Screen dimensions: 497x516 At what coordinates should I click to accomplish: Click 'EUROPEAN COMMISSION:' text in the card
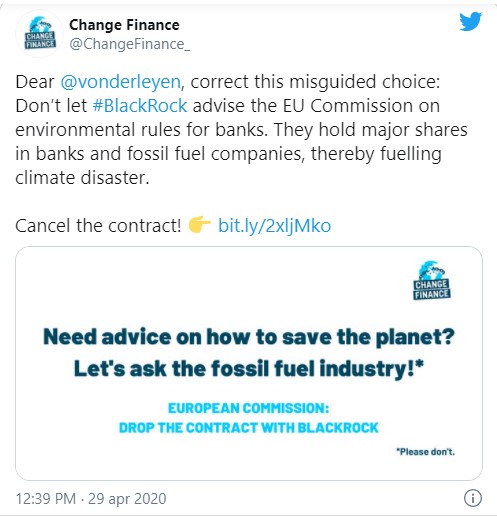(x=248, y=408)
